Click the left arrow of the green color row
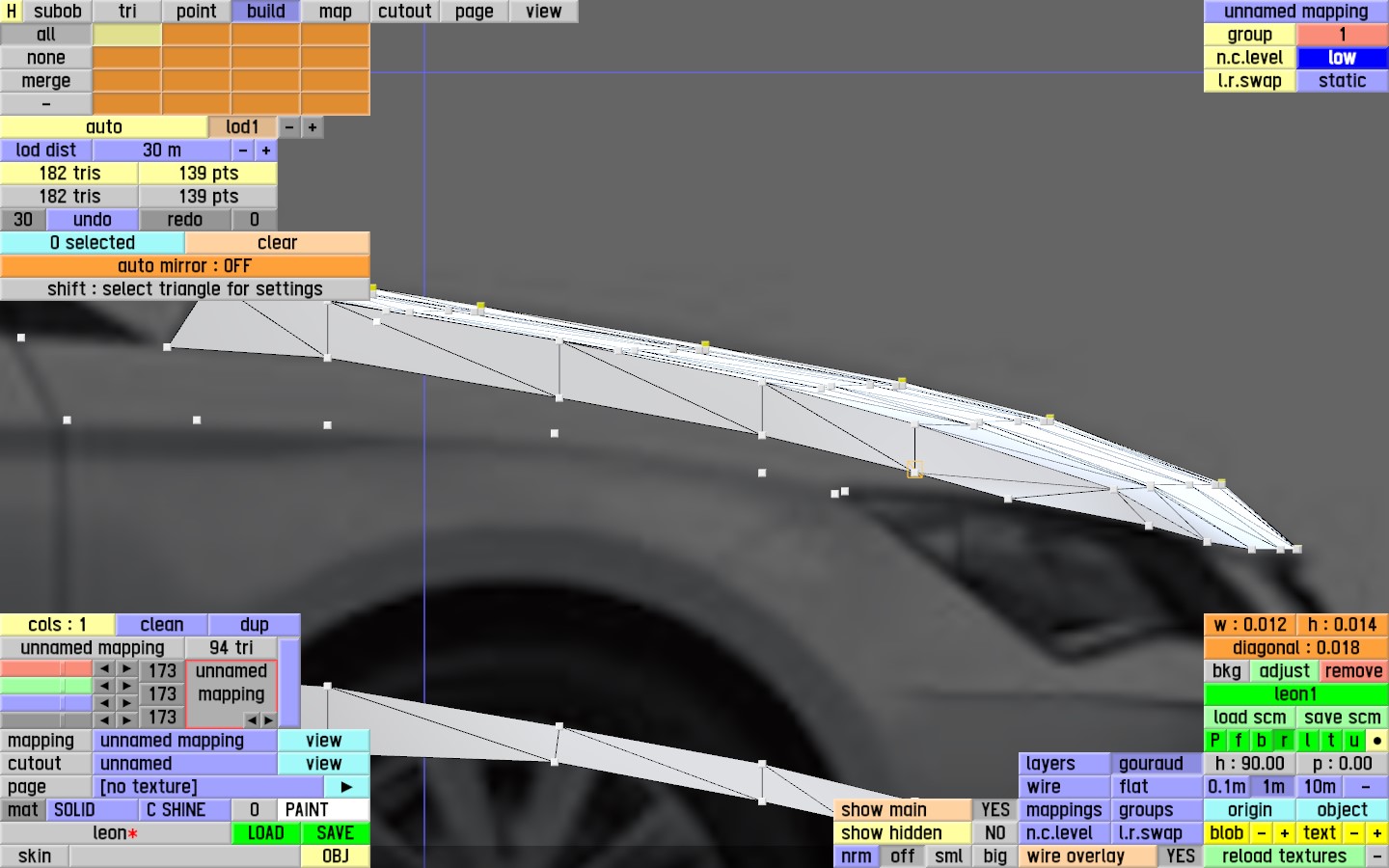The width and height of the screenshot is (1389, 868). (x=104, y=686)
